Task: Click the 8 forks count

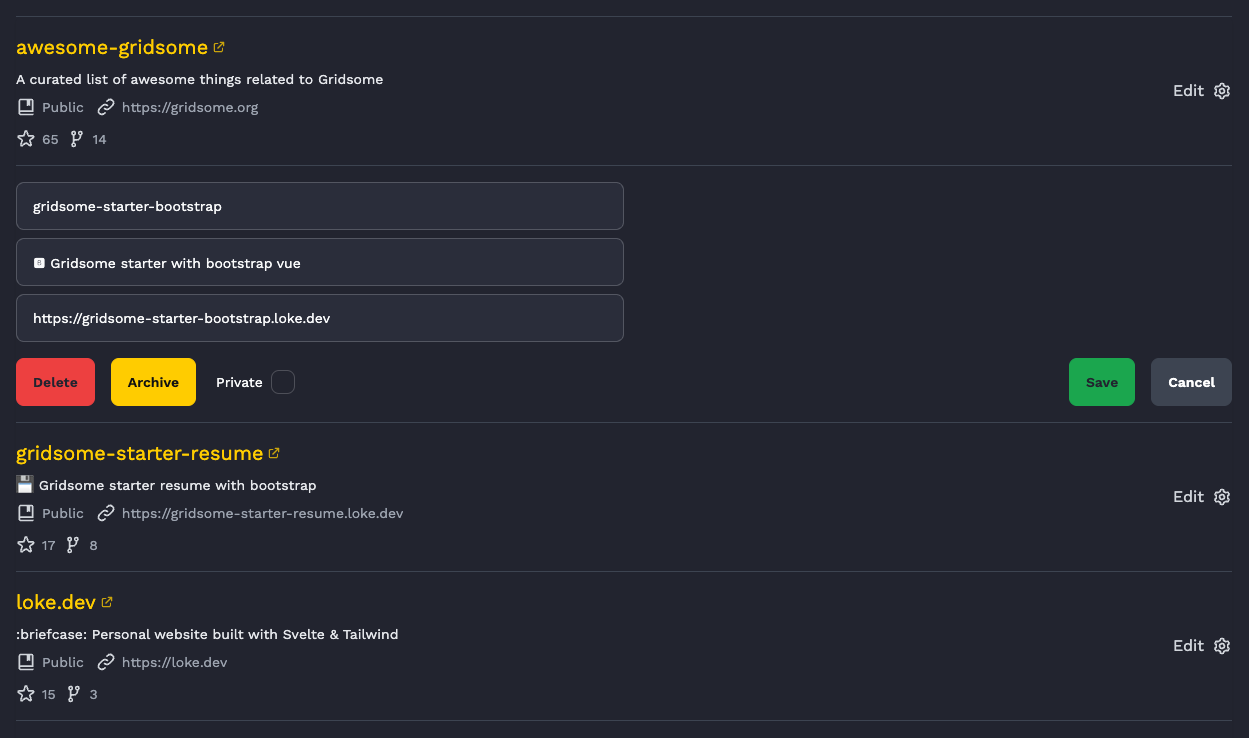Action: [x=93, y=545]
